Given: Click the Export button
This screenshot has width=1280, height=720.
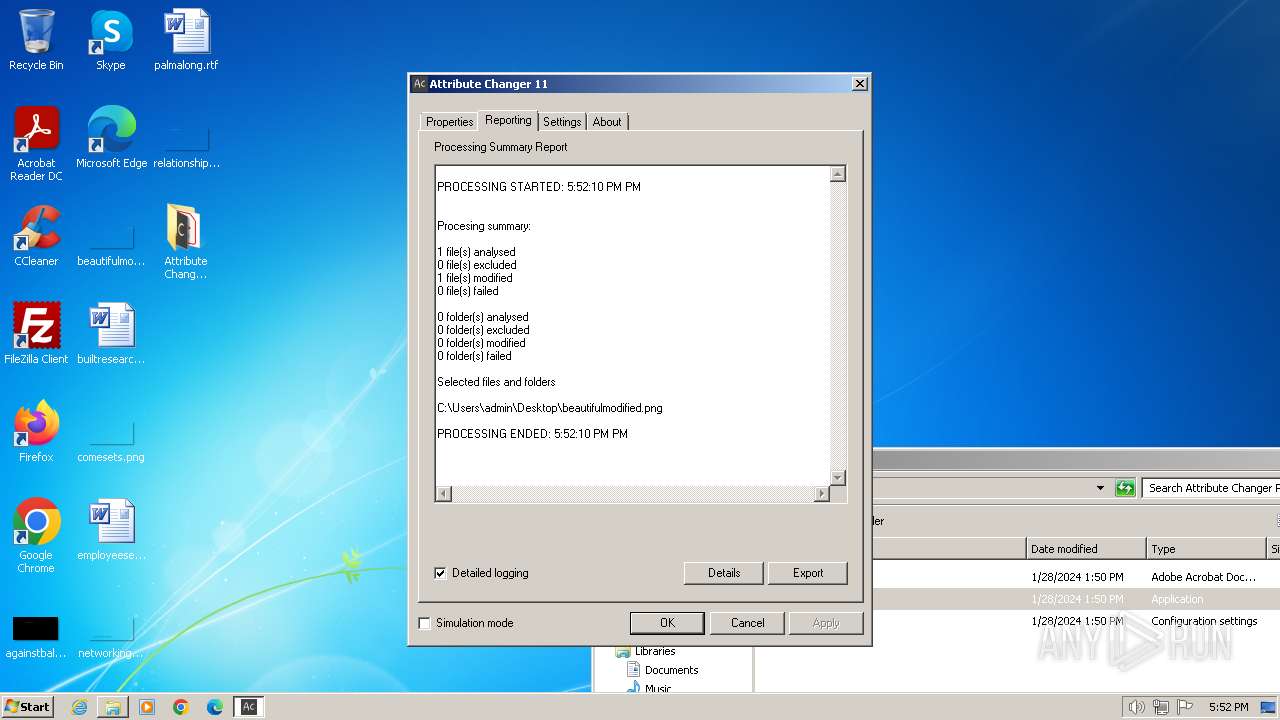Looking at the screenshot, I should pos(808,573).
